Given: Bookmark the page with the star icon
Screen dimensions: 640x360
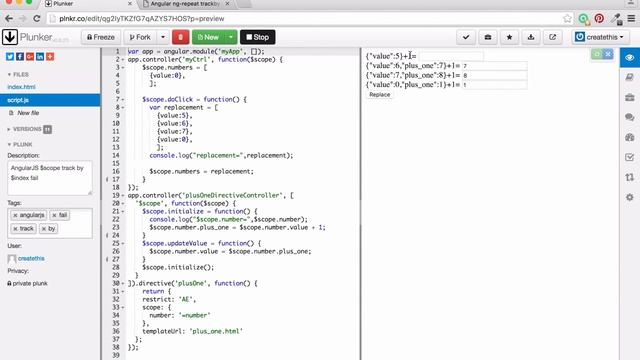Looking at the screenshot, I should click(x=567, y=18).
